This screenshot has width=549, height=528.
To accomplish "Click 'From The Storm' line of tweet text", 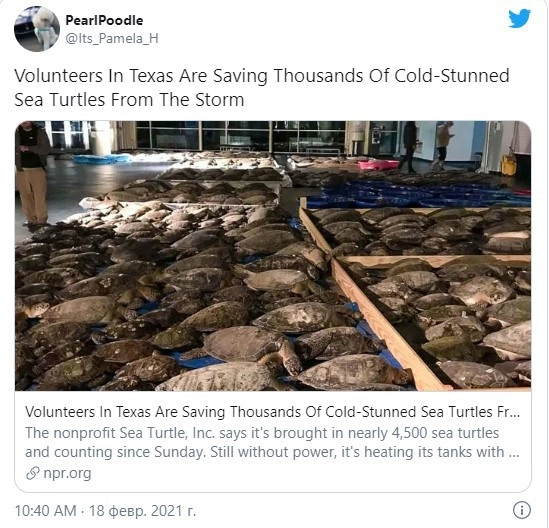I will 176,99.
